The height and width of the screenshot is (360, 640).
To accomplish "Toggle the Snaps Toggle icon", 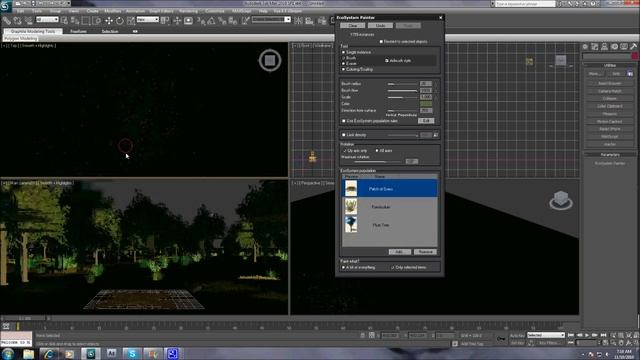I will click(x=201, y=20).
